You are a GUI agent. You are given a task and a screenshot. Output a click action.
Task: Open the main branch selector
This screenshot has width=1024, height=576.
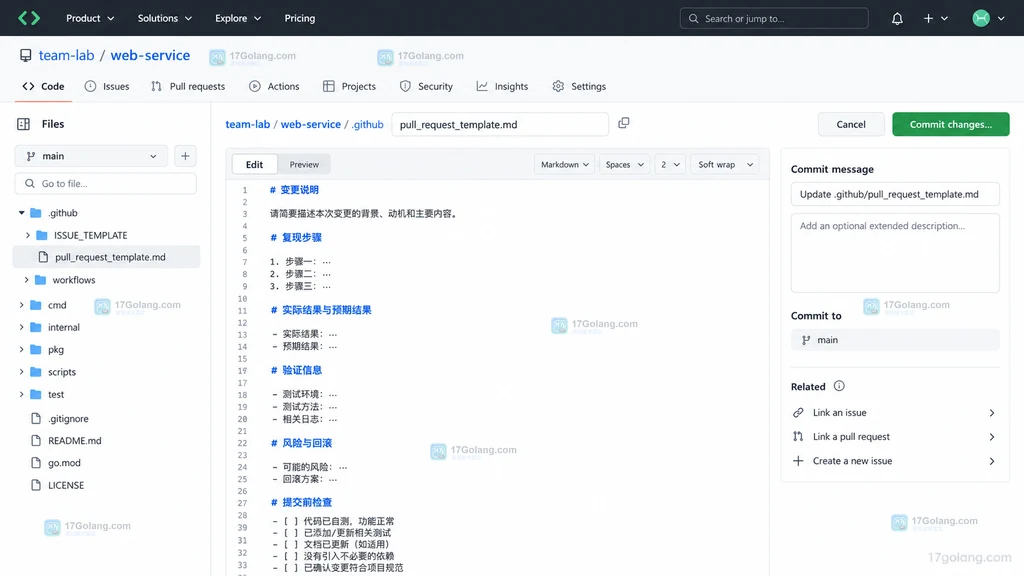point(91,156)
